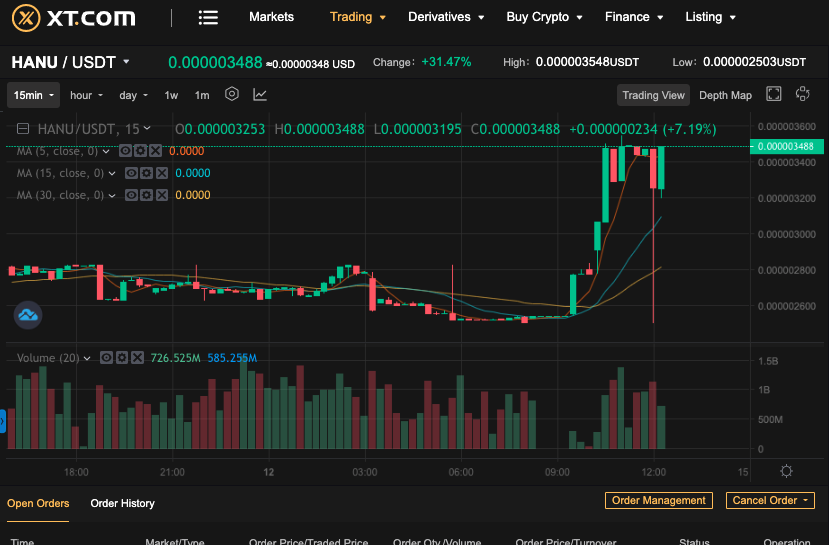Open the HANU / USDT pair selector
829x545 pixels.
(70, 62)
